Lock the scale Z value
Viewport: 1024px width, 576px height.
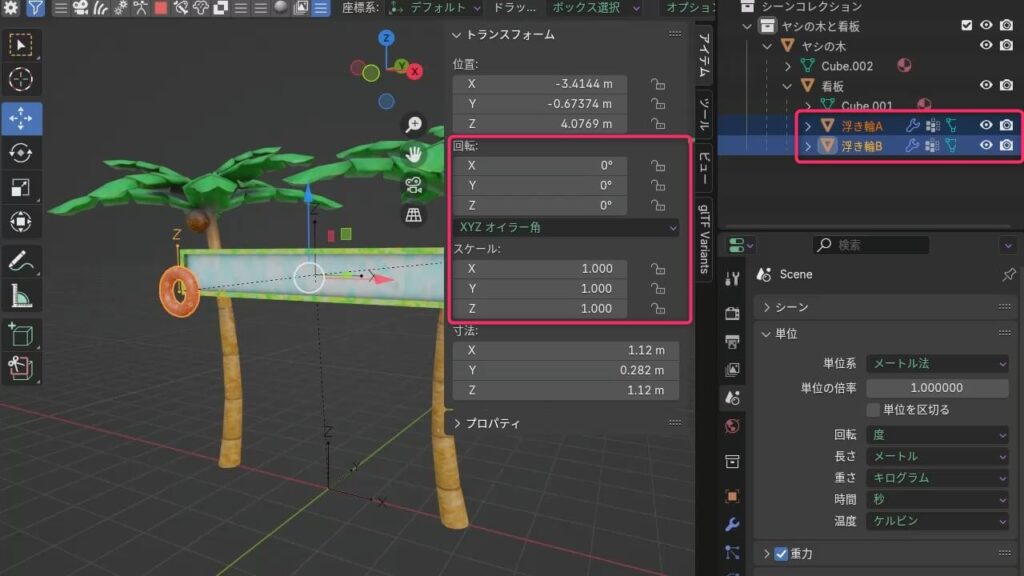pyautogui.click(x=658, y=308)
